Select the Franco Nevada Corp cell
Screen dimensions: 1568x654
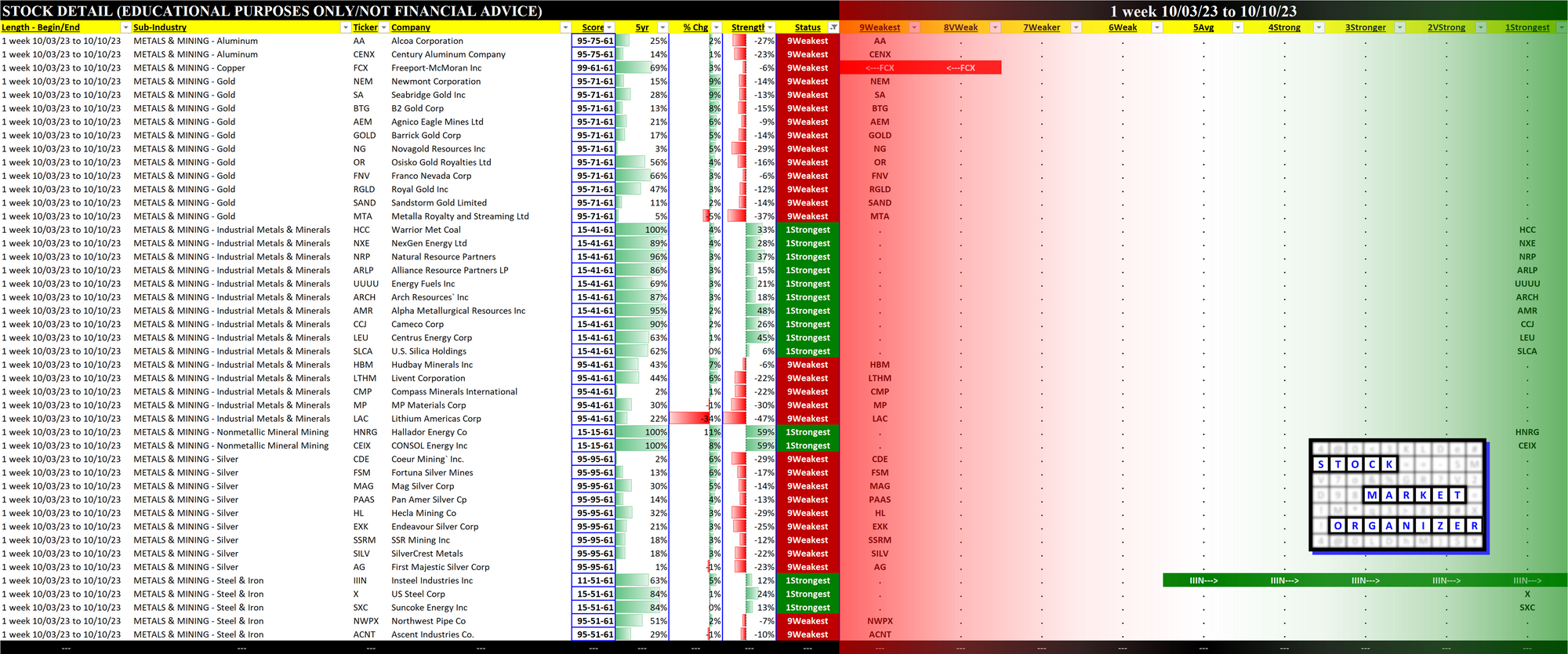click(481, 176)
